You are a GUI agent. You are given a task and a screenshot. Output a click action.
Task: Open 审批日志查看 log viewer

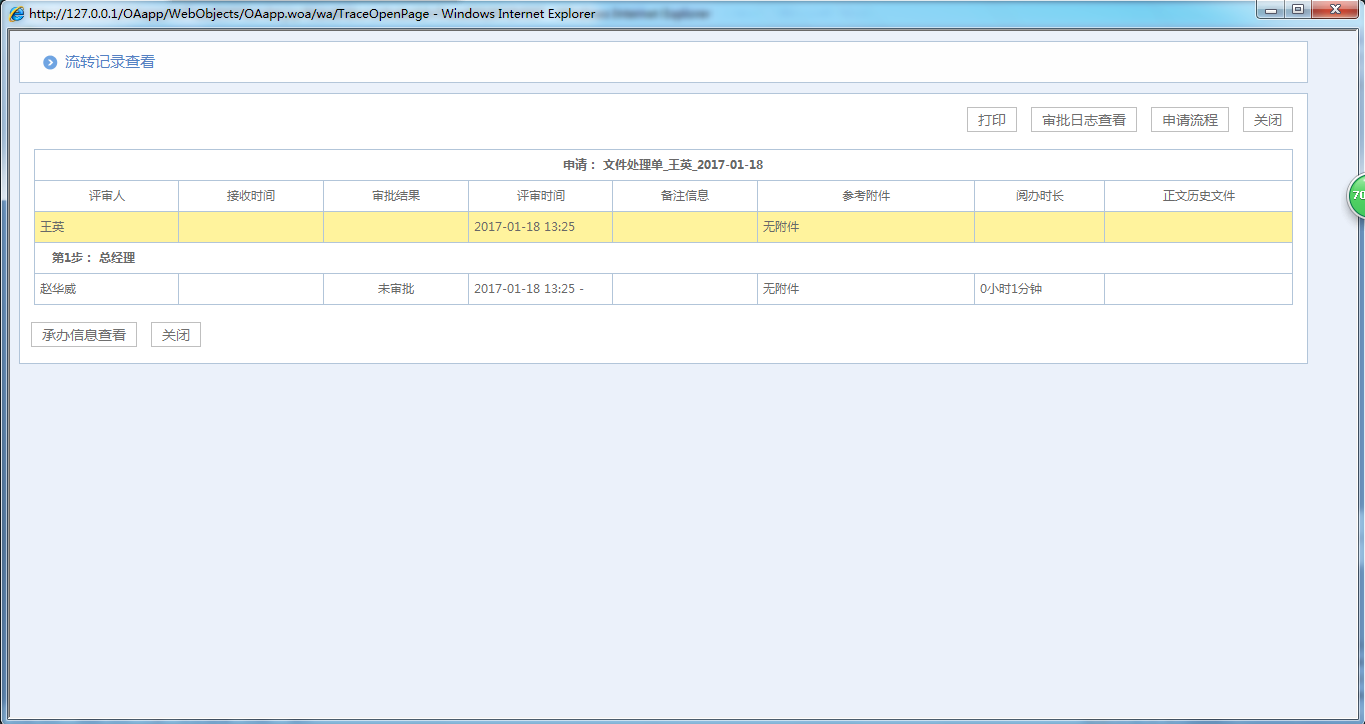point(1083,120)
